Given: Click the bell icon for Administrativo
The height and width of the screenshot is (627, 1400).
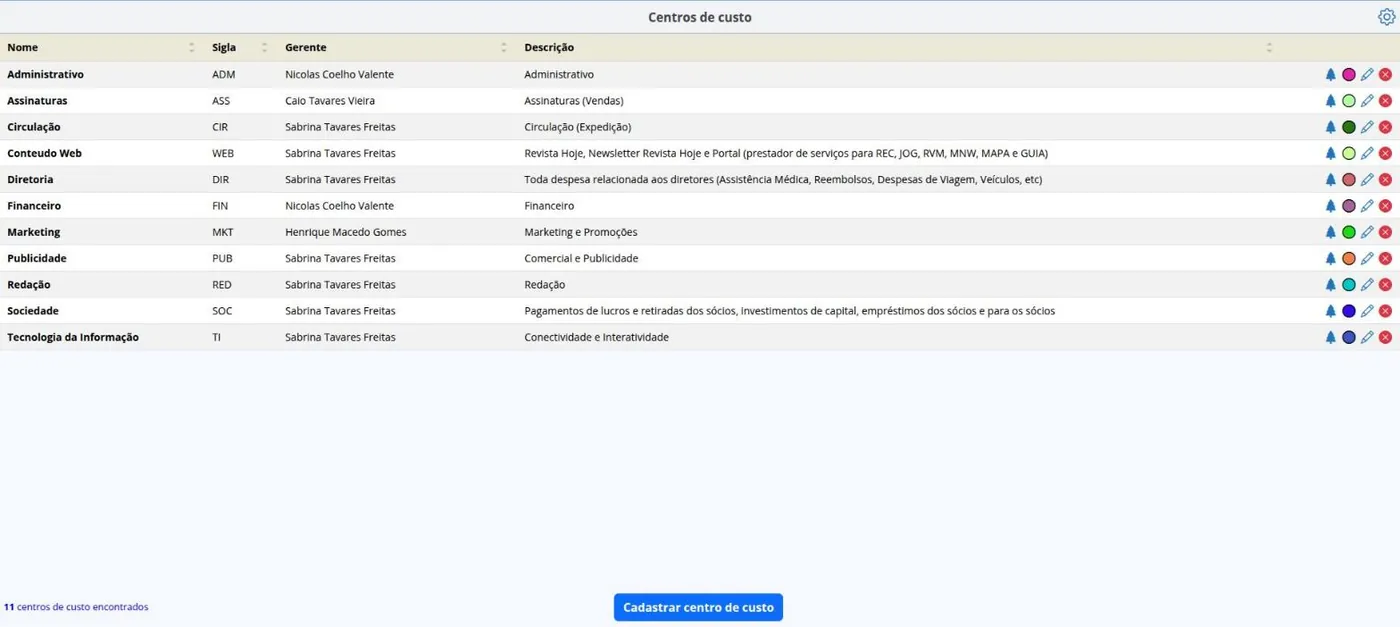Looking at the screenshot, I should pyautogui.click(x=1330, y=75).
